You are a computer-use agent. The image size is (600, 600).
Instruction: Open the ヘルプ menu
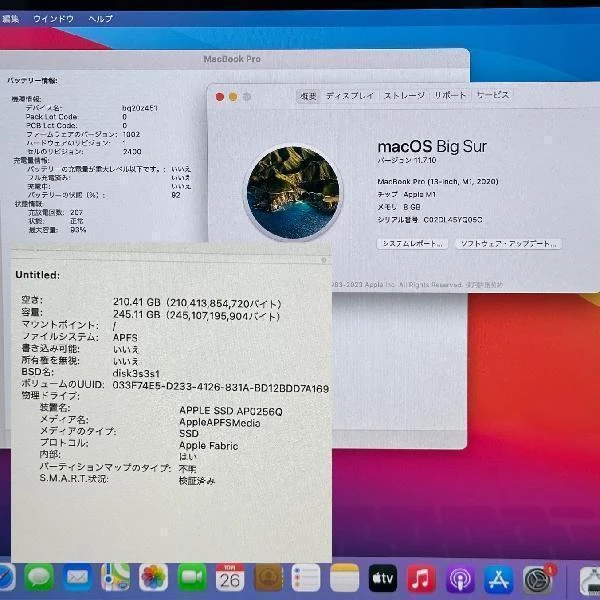[x=101, y=19]
